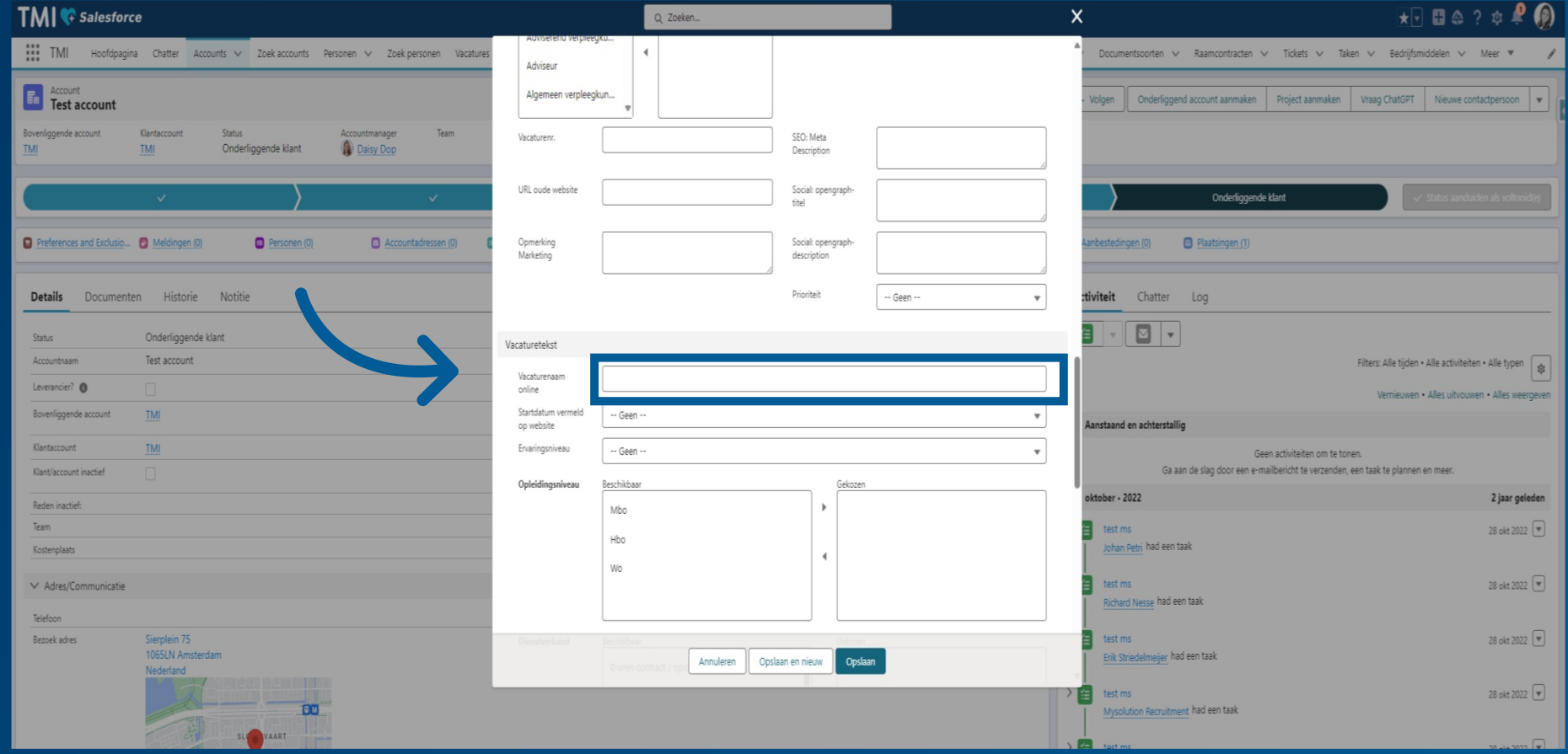Toggle the Klant/account inactief checkbox
1568x754 pixels.
[150, 473]
